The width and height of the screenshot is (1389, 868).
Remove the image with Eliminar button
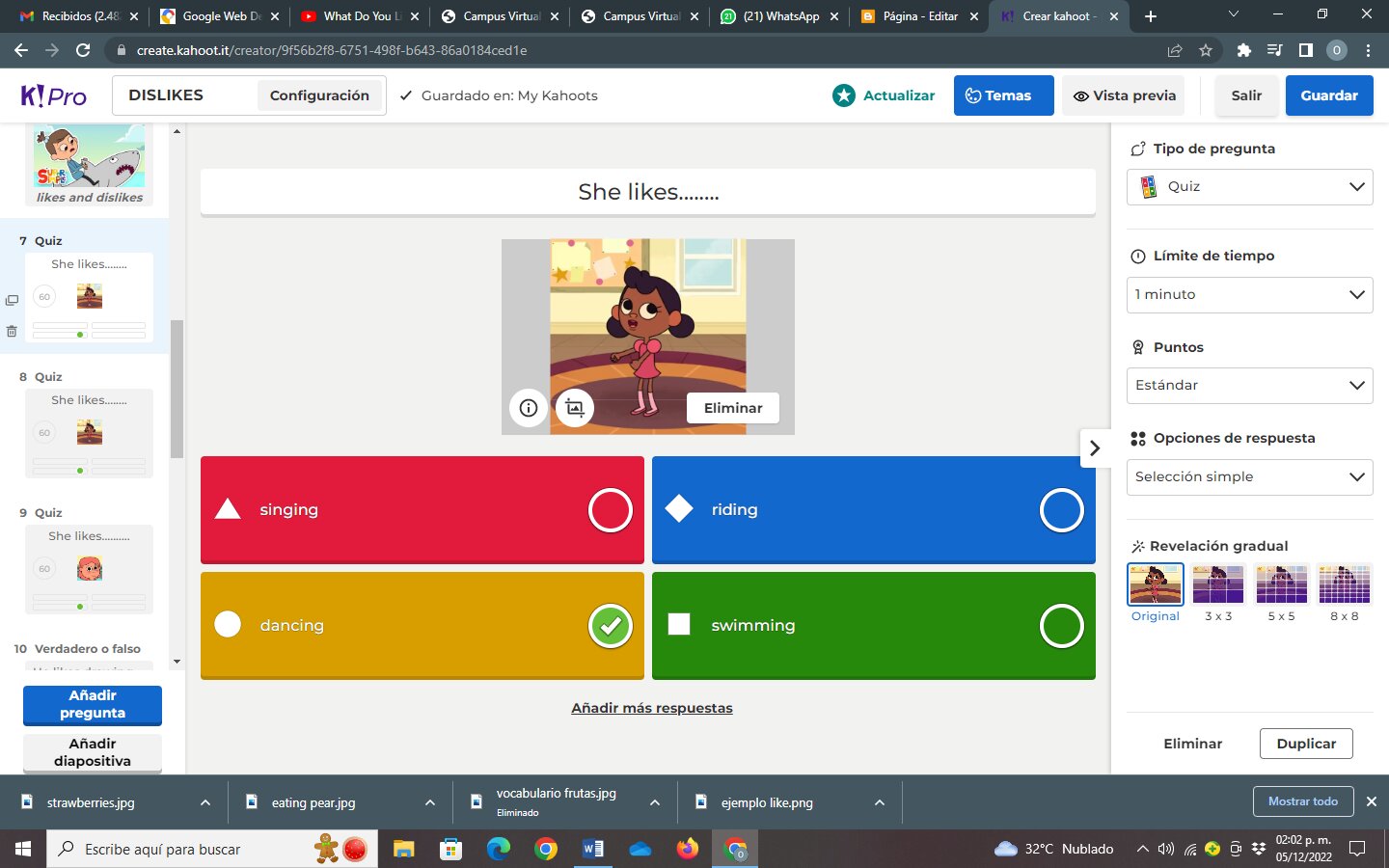pyautogui.click(x=733, y=408)
